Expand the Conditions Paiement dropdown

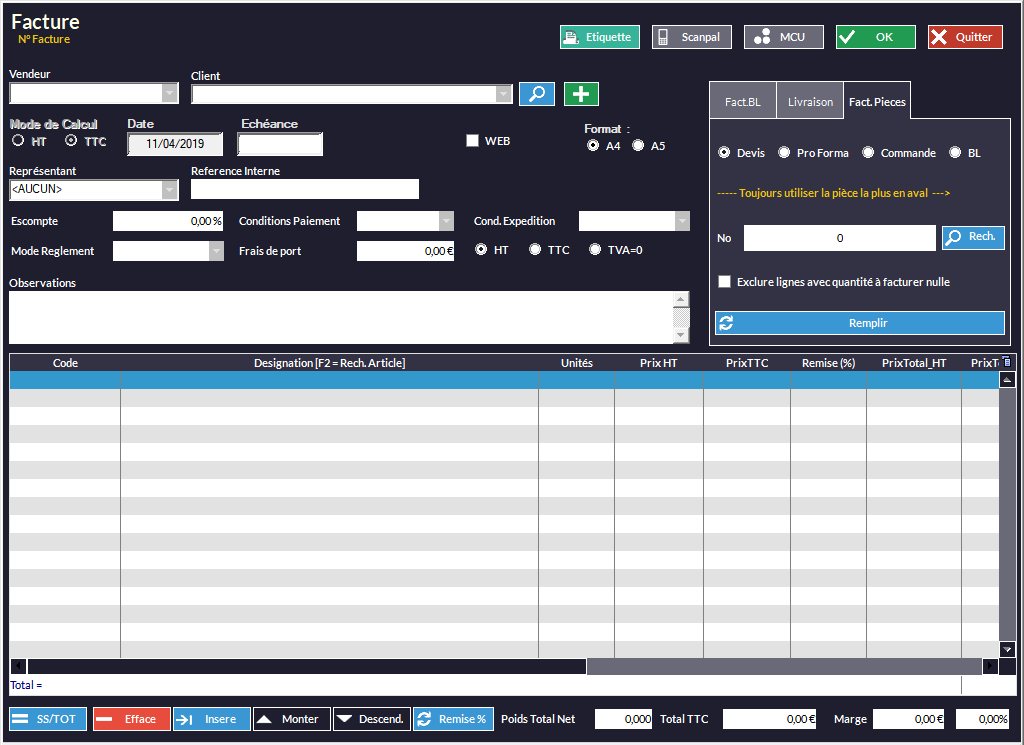tap(446, 222)
